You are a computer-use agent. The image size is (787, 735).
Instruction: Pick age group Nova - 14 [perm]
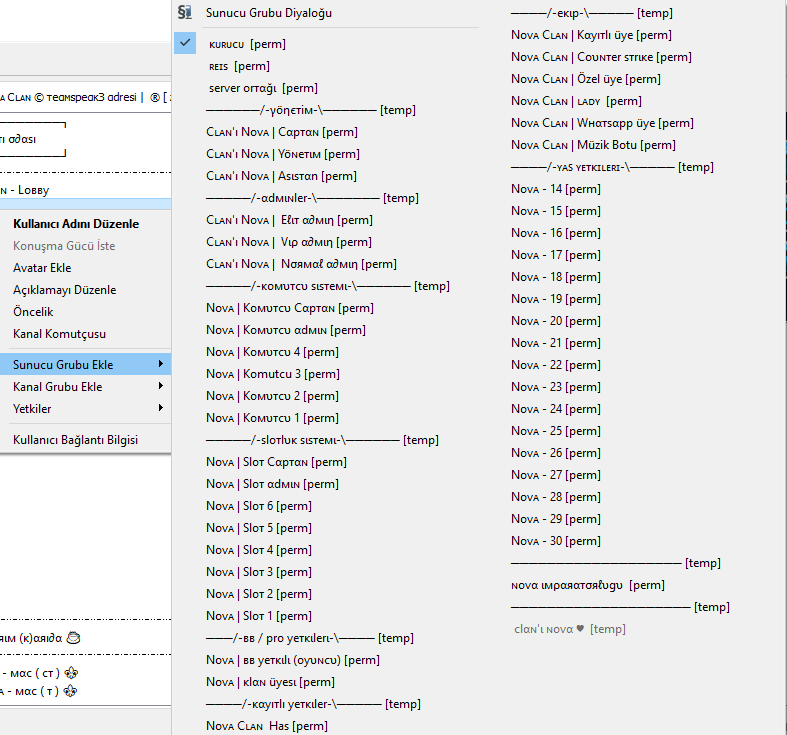click(556, 189)
